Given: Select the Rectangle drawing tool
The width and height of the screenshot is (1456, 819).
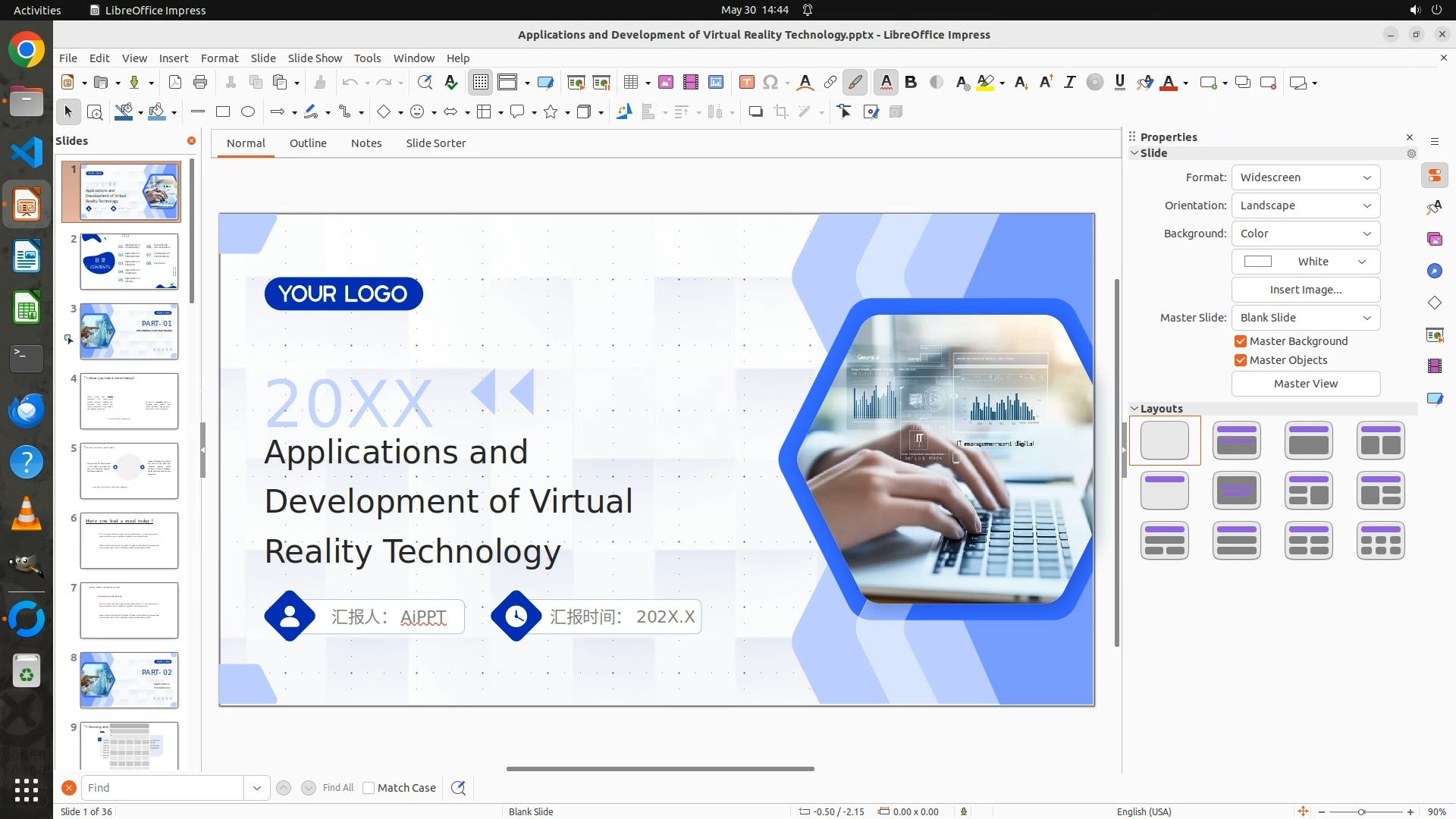Looking at the screenshot, I should pos(223,112).
